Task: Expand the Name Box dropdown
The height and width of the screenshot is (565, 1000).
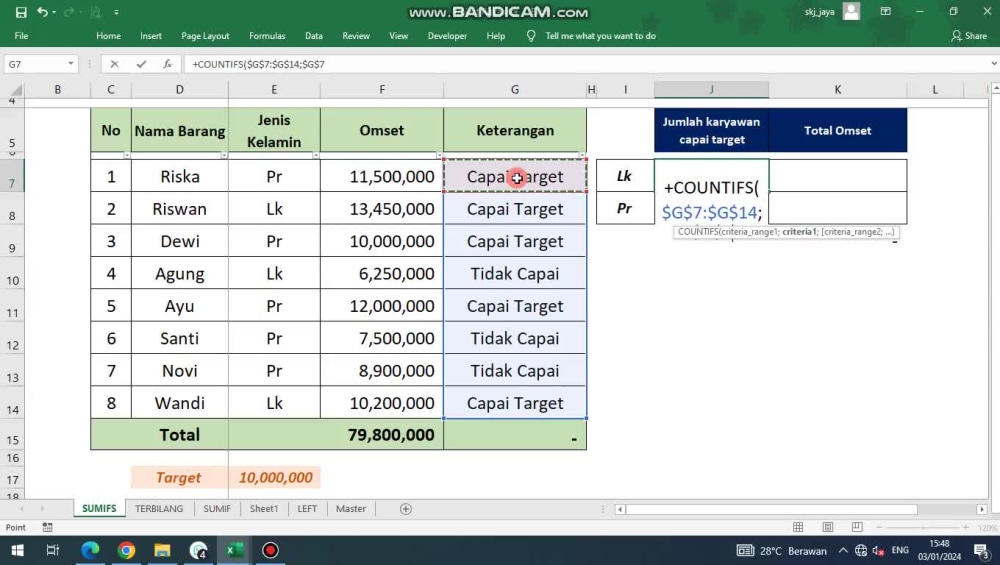Action: point(71,64)
